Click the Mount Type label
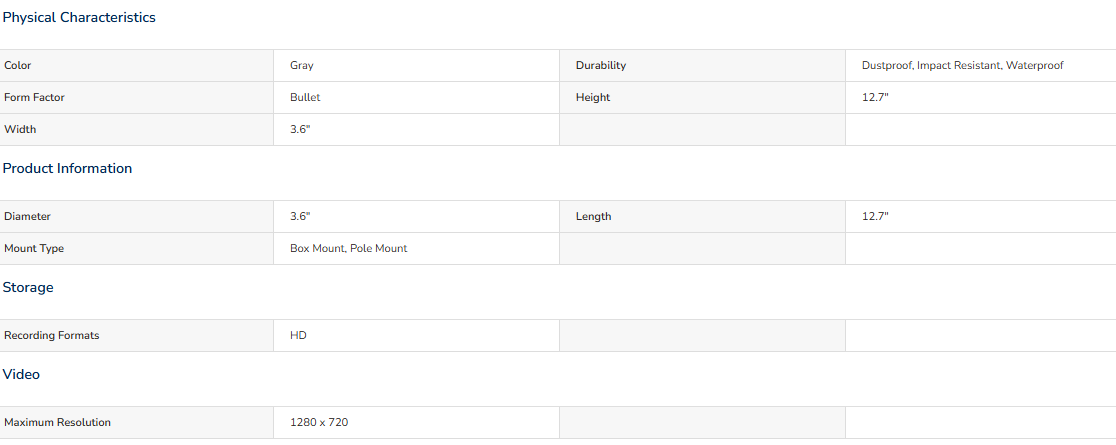 pyautogui.click(x=34, y=248)
